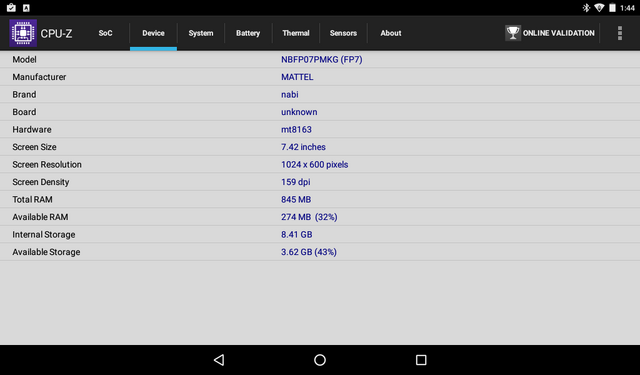
Task: Open the About tab
Action: tap(391, 33)
